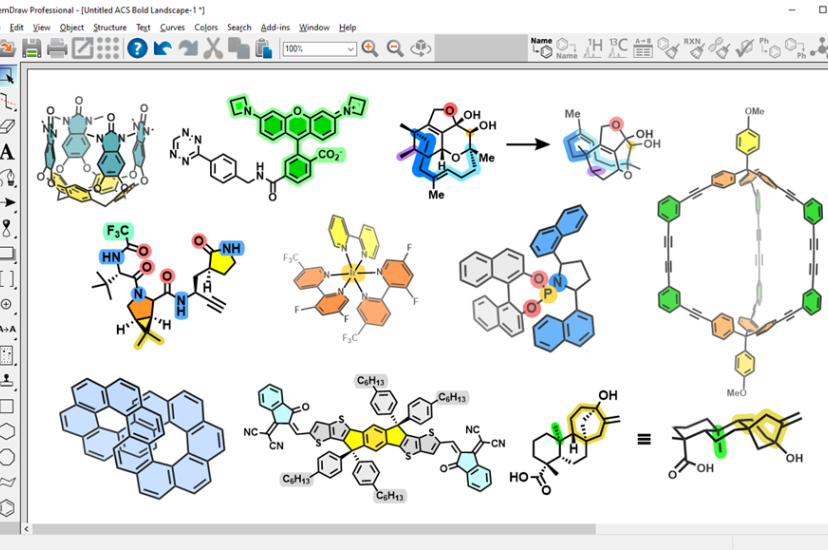Contract structure to Ph label icon
The image size is (828, 550).
(x=795, y=48)
